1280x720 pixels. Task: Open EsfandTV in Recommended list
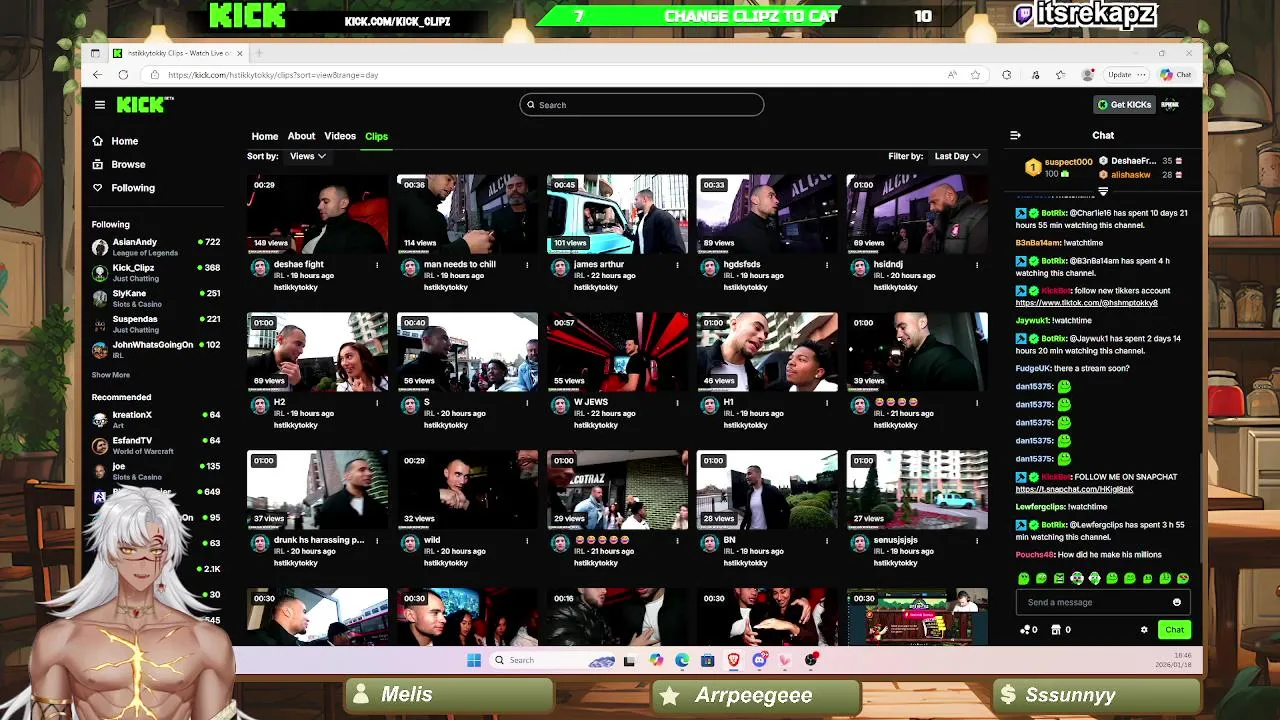(156, 445)
